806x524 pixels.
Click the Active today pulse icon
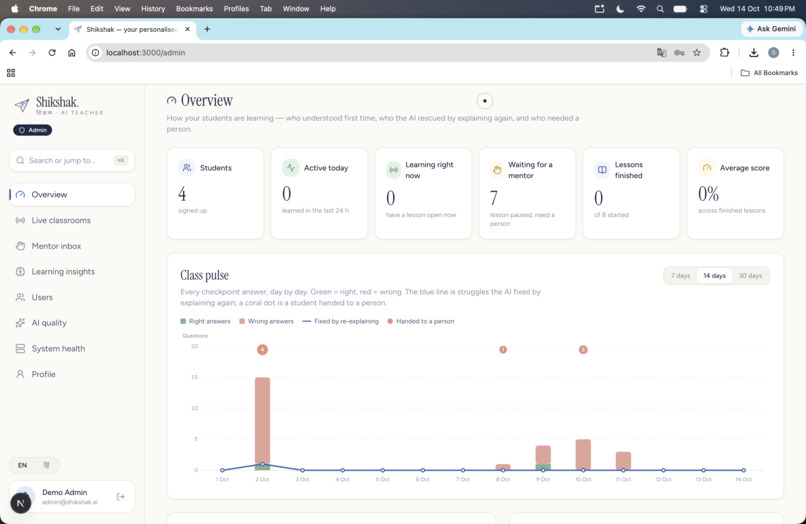coord(290,168)
